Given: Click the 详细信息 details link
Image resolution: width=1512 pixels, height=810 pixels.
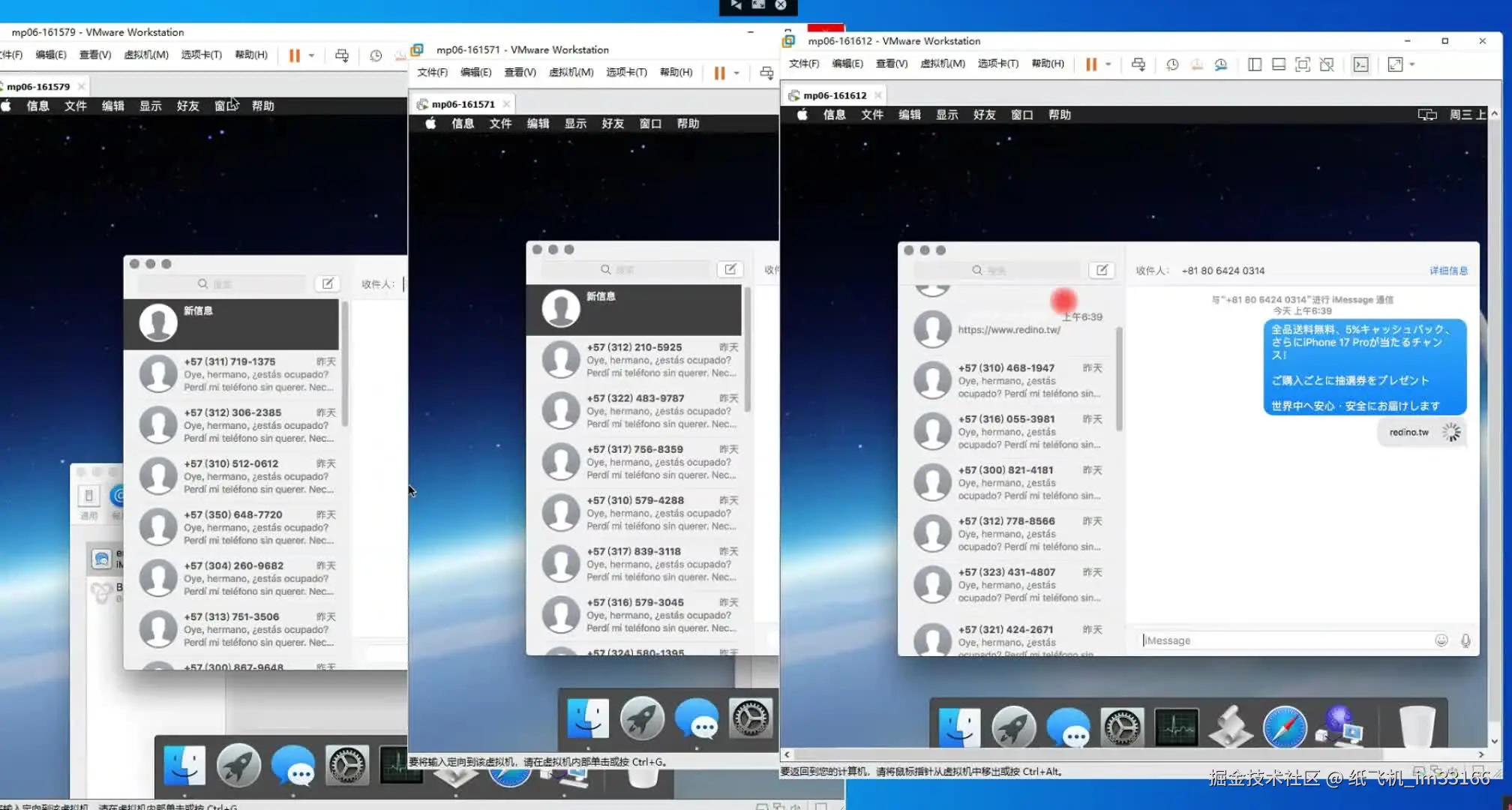Looking at the screenshot, I should pyautogui.click(x=1447, y=271).
